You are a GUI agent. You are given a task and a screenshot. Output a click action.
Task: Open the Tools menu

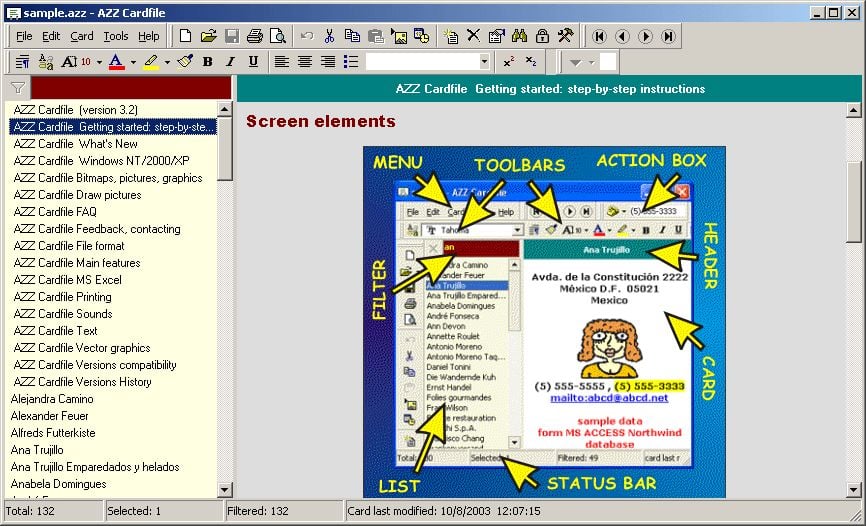pos(116,36)
